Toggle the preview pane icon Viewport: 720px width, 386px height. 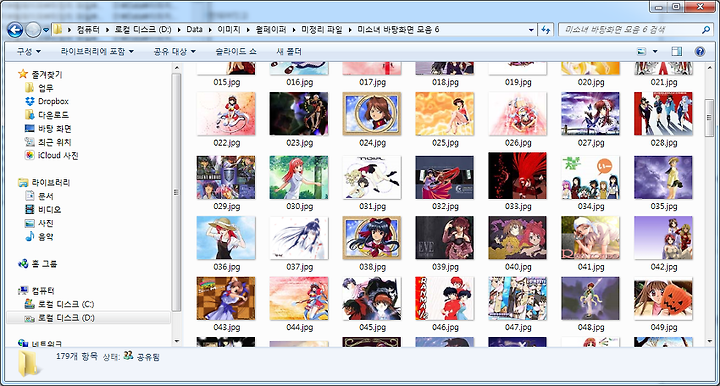pyautogui.click(x=676, y=51)
